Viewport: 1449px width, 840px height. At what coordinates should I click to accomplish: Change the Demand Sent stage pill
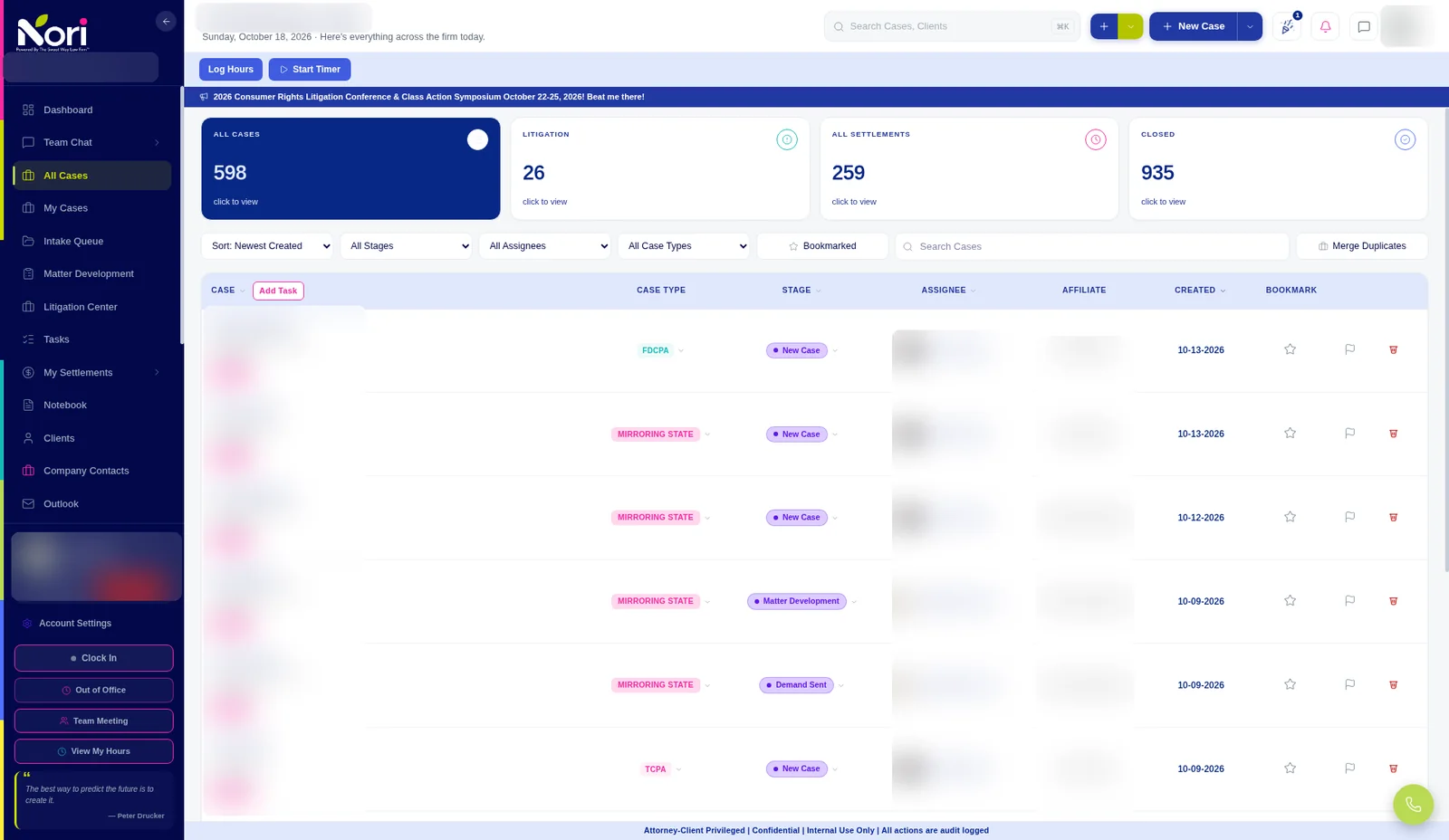[x=796, y=685]
